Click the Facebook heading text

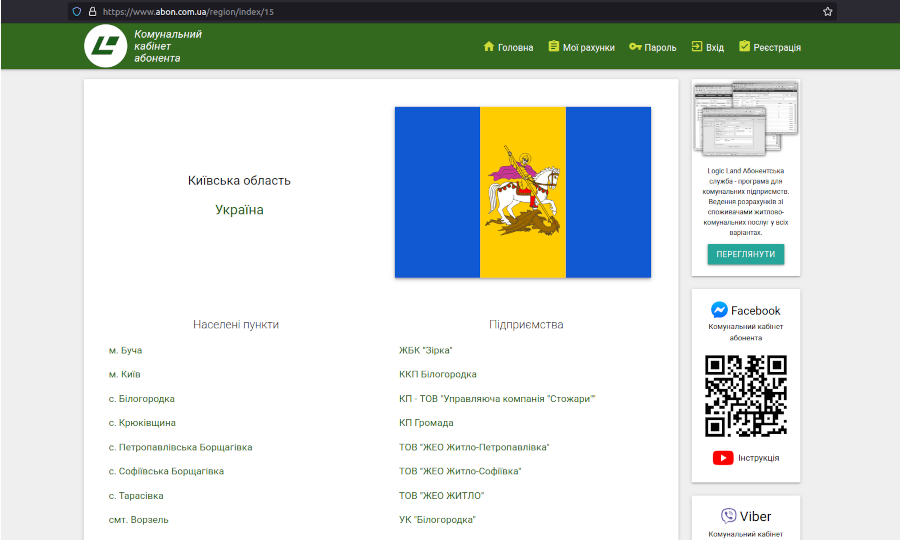point(755,310)
